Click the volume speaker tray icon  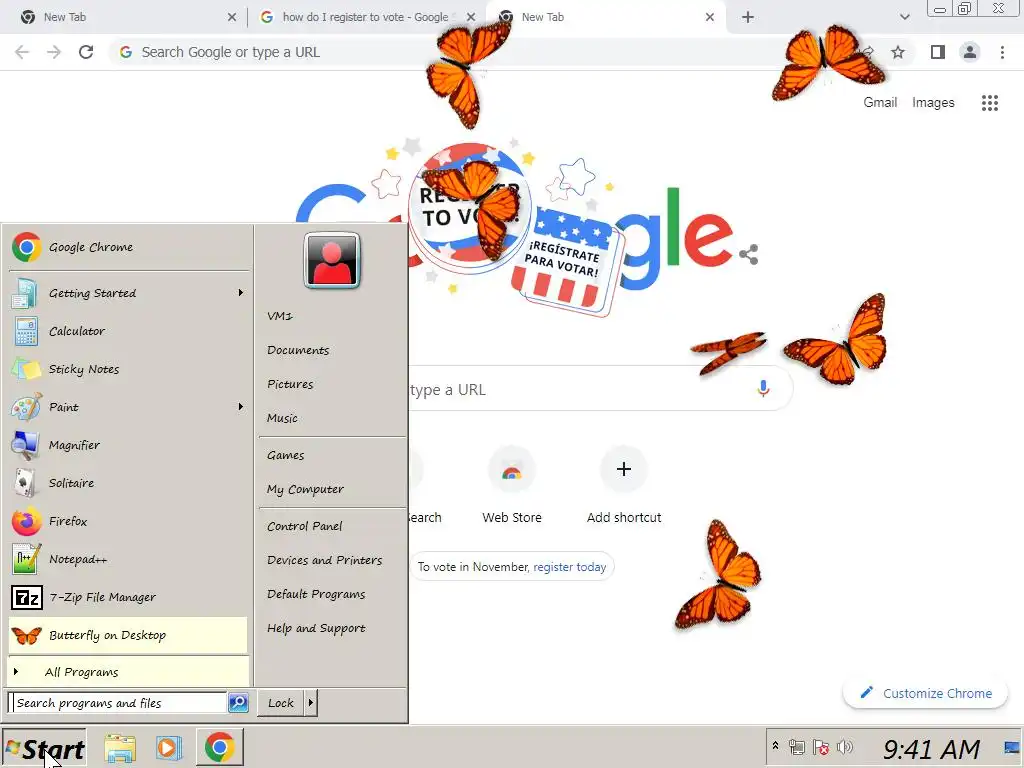point(844,747)
